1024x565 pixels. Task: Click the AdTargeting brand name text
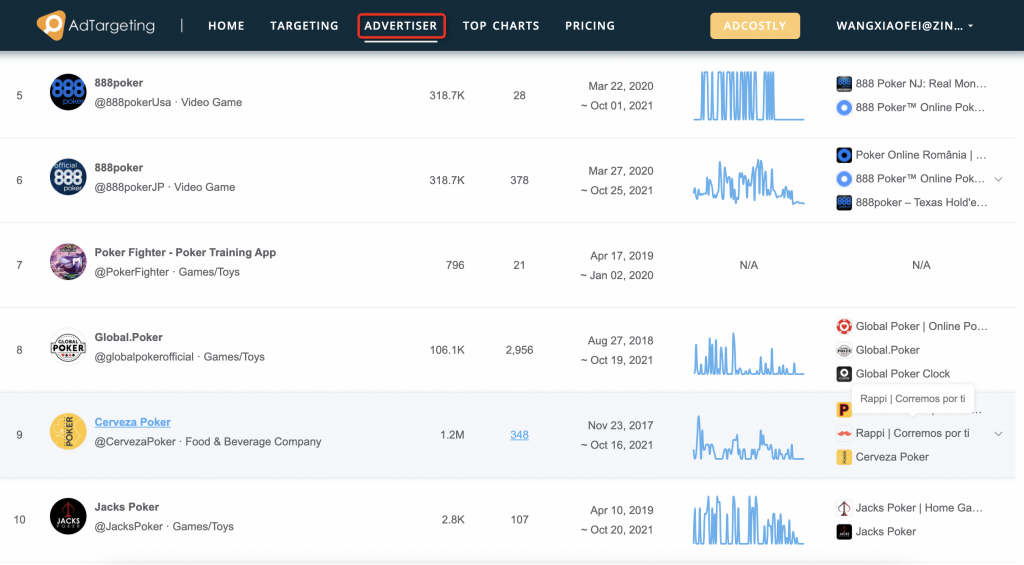[112, 25]
